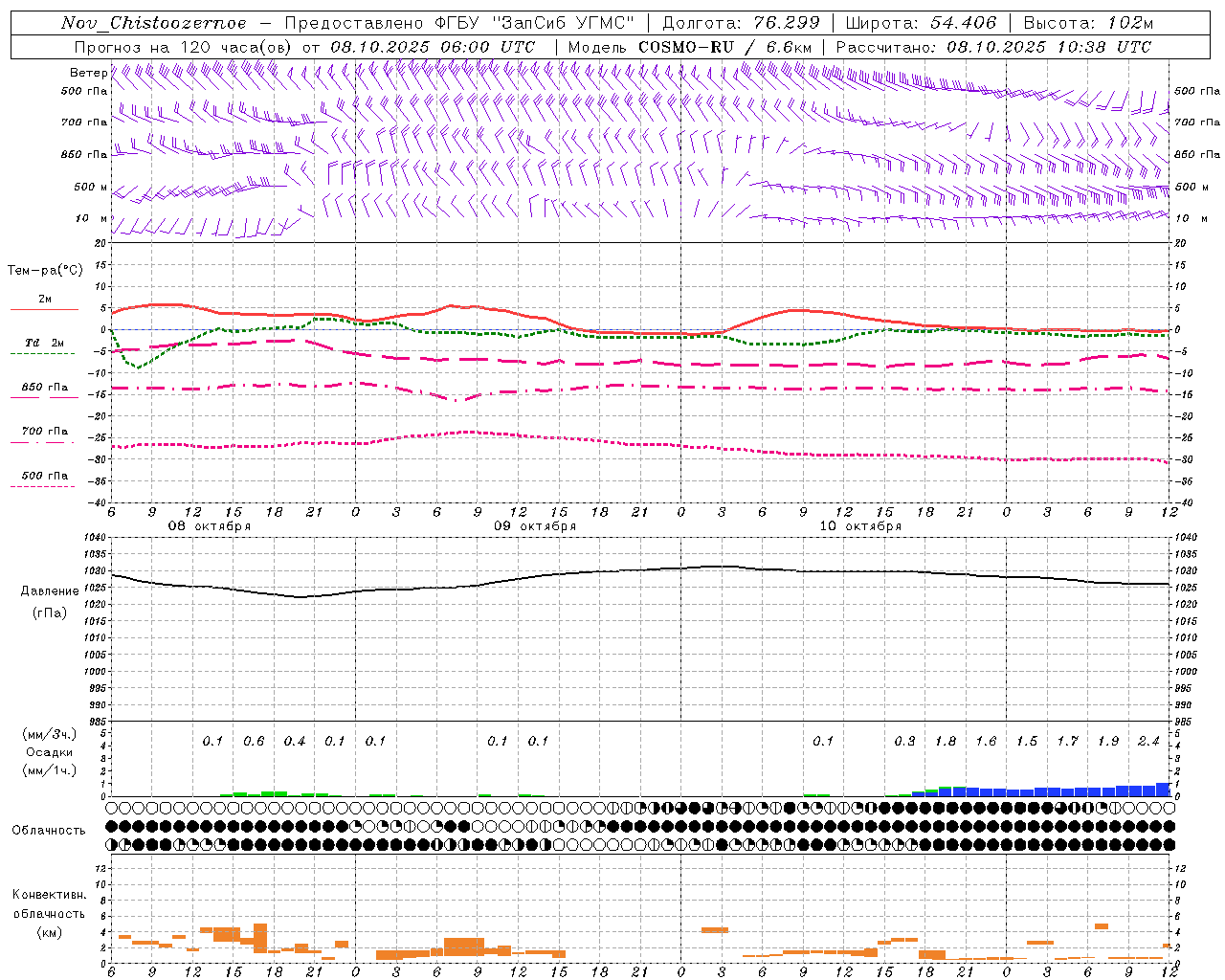Click the red 2м temperature legend line

pyautogui.click(x=44, y=309)
